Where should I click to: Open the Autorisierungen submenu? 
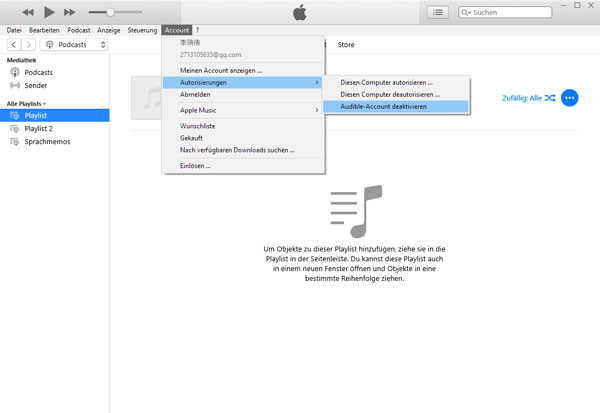click(243, 82)
